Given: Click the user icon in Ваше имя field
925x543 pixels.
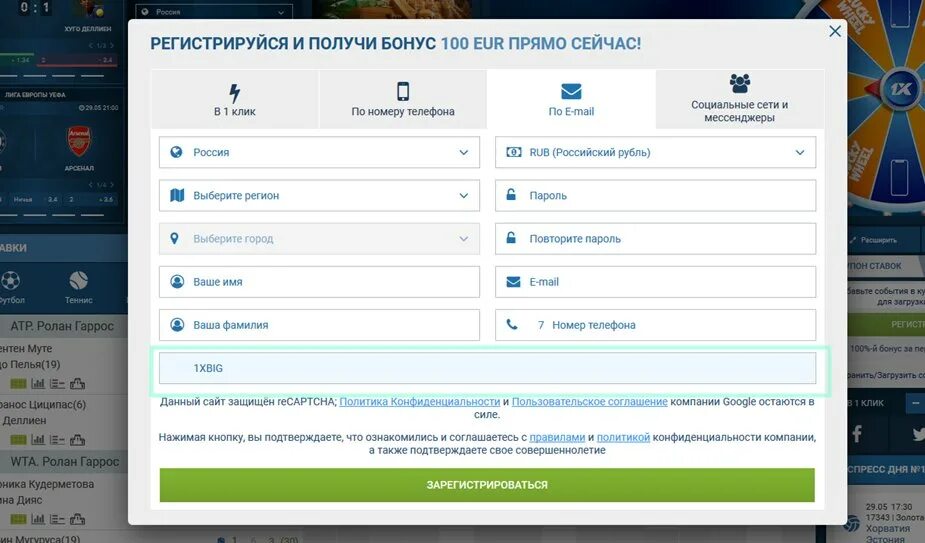Looking at the screenshot, I should coord(177,282).
